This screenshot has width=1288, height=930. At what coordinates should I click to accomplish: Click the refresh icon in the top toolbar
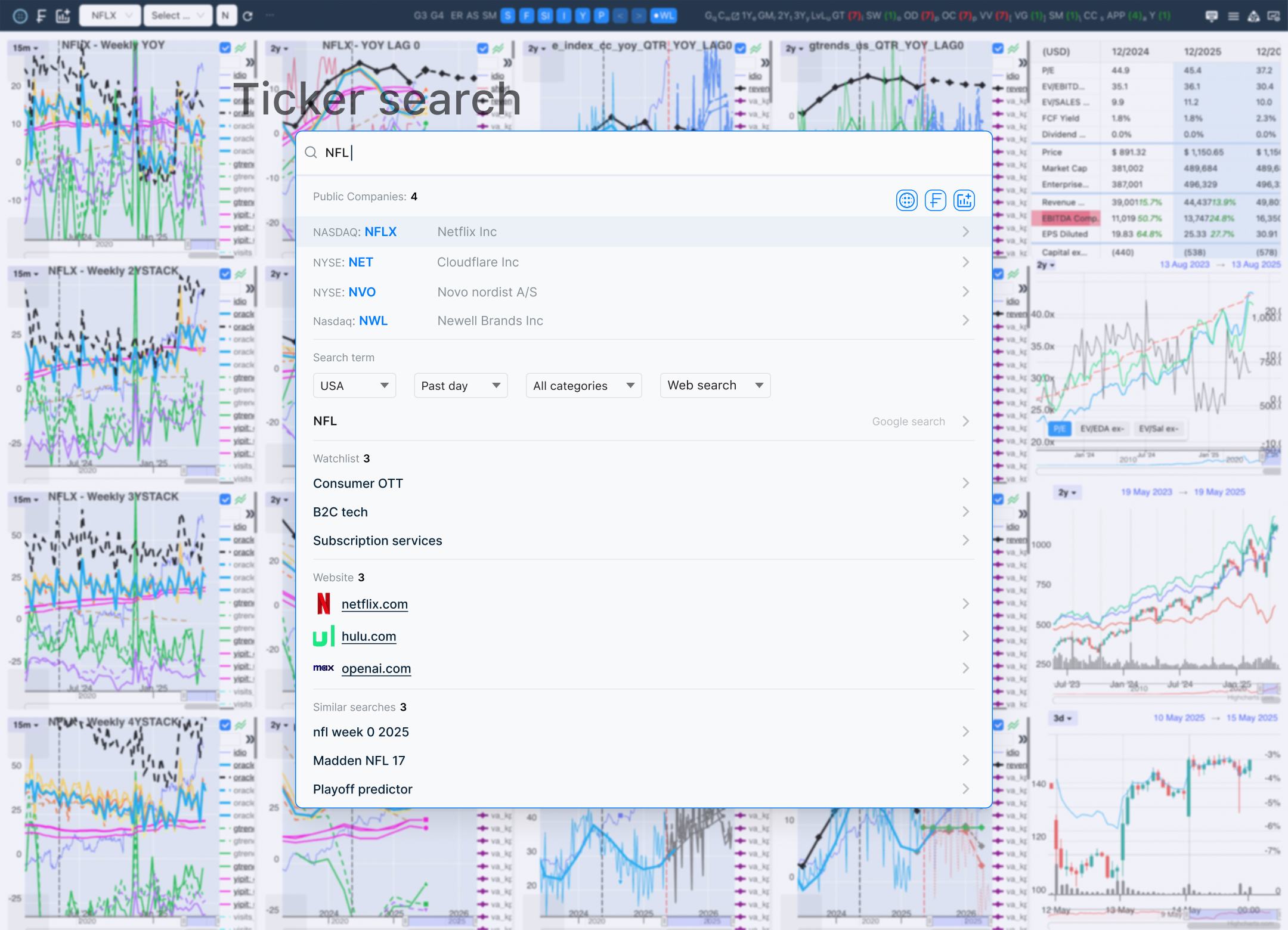click(248, 16)
